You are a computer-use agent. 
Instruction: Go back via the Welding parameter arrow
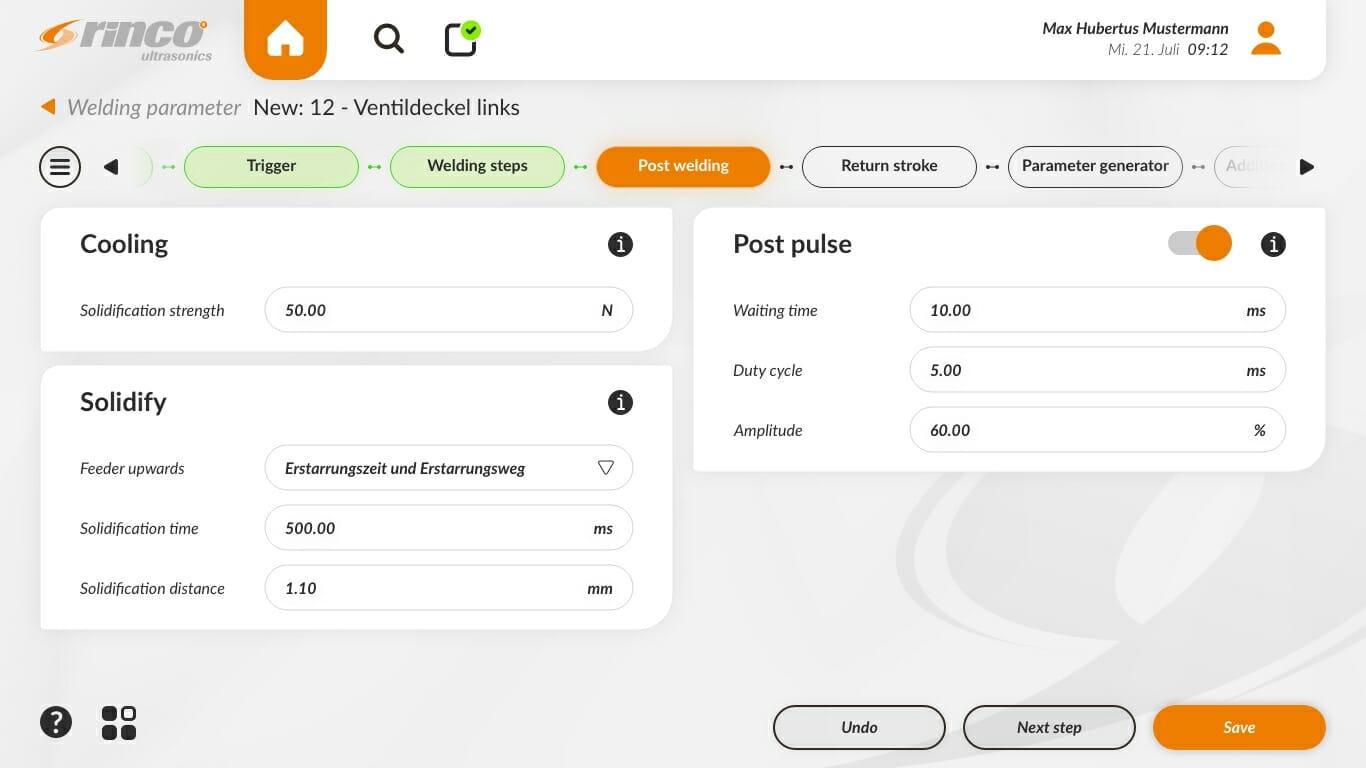pyautogui.click(x=48, y=107)
